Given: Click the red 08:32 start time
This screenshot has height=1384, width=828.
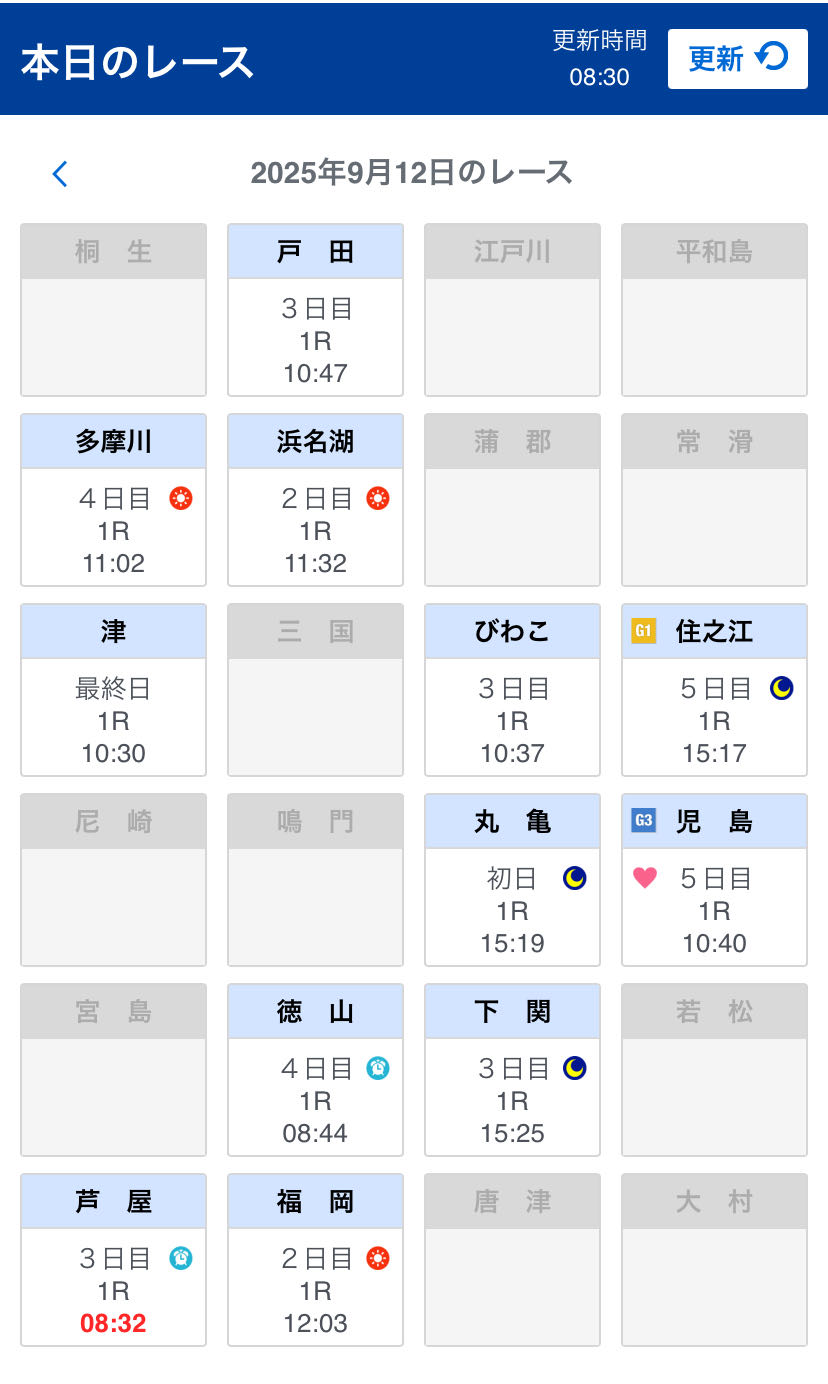Looking at the screenshot, I should tap(113, 1323).
